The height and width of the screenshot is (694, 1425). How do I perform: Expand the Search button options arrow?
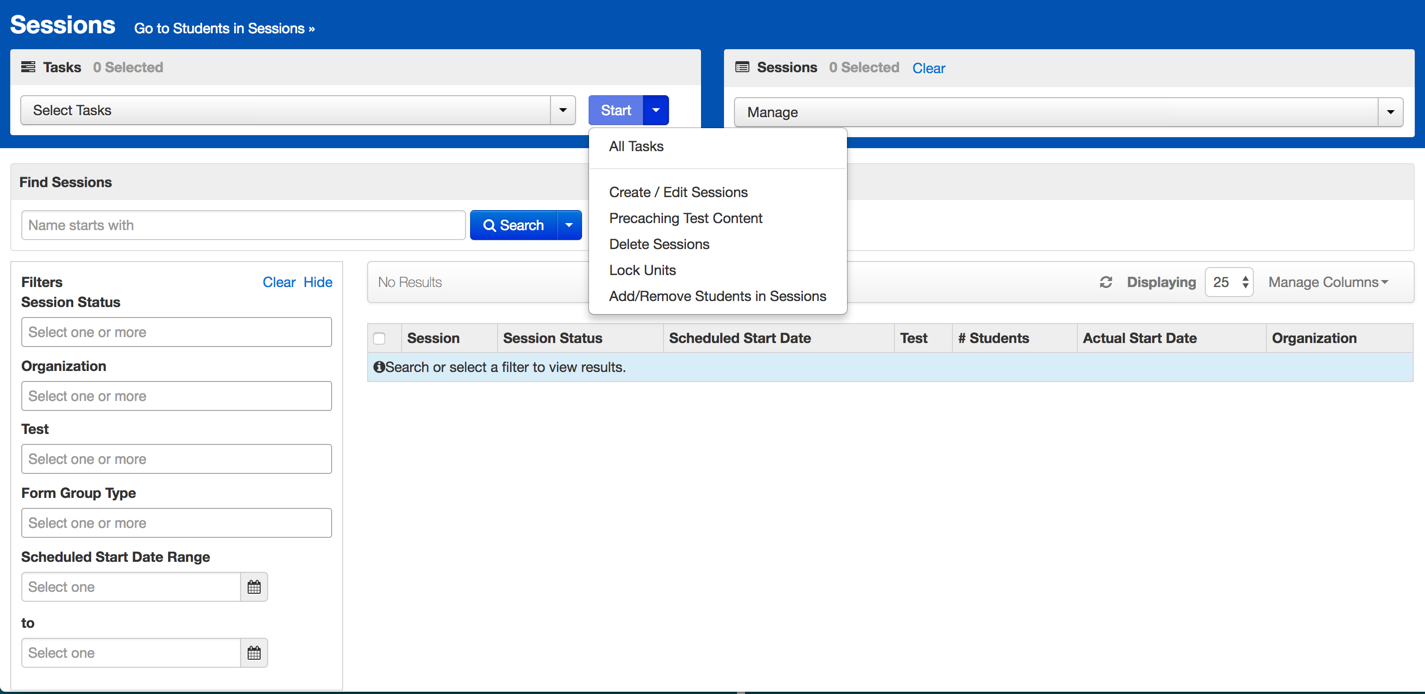pyautogui.click(x=569, y=225)
